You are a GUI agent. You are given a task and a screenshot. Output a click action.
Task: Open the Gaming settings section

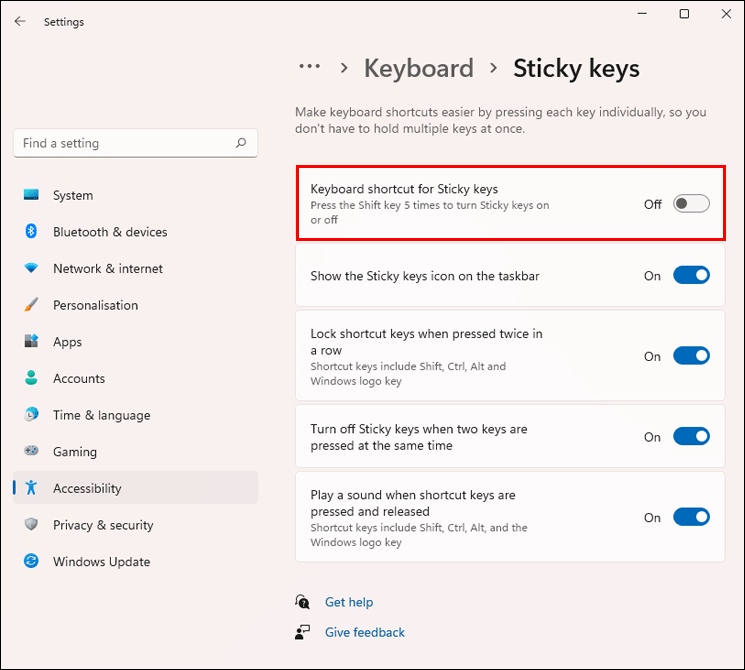click(75, 452)
